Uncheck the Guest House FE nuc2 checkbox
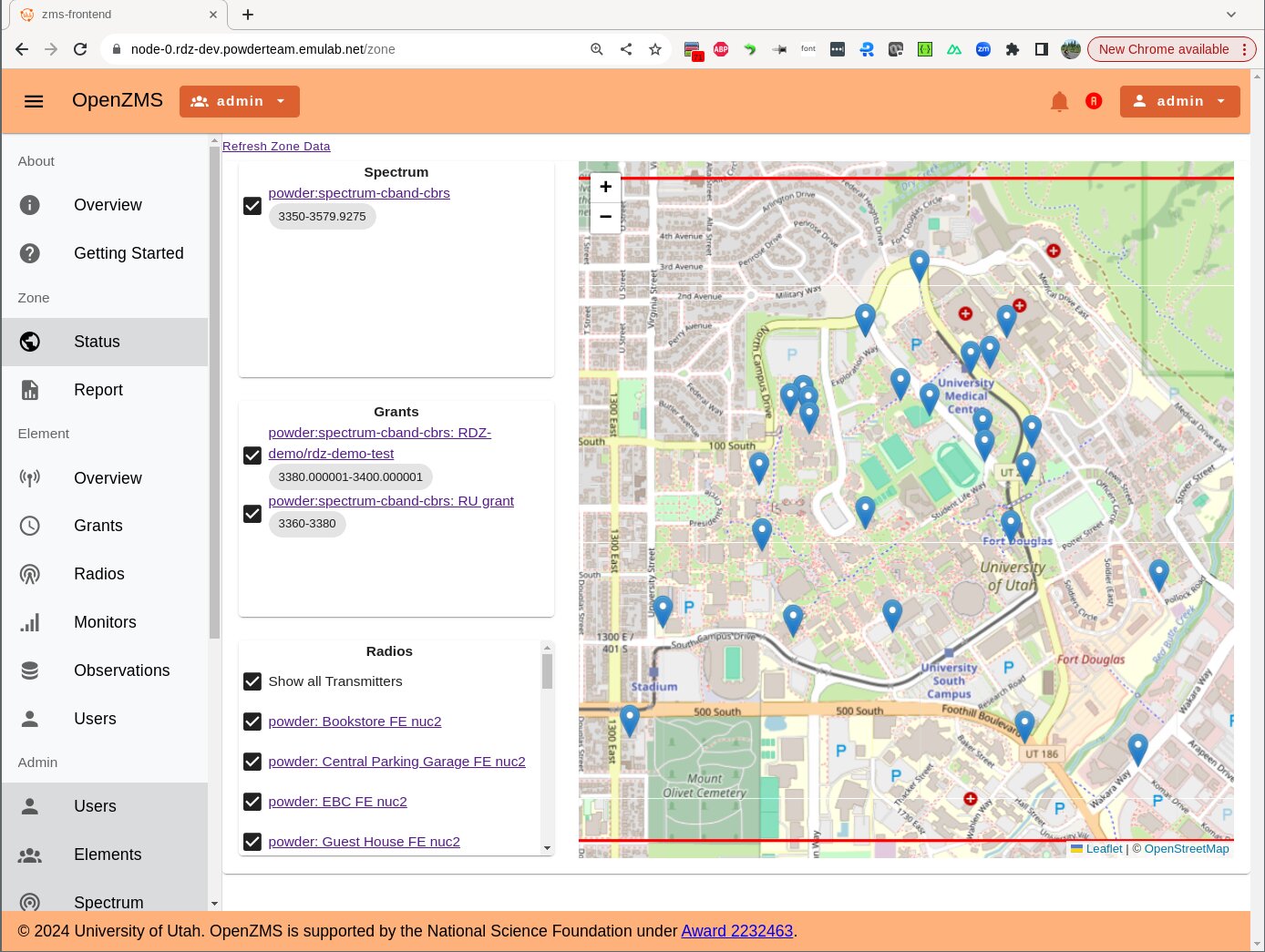Viewport: 1265px width, 952px height. pyautogui.click(x=252, y=842)
